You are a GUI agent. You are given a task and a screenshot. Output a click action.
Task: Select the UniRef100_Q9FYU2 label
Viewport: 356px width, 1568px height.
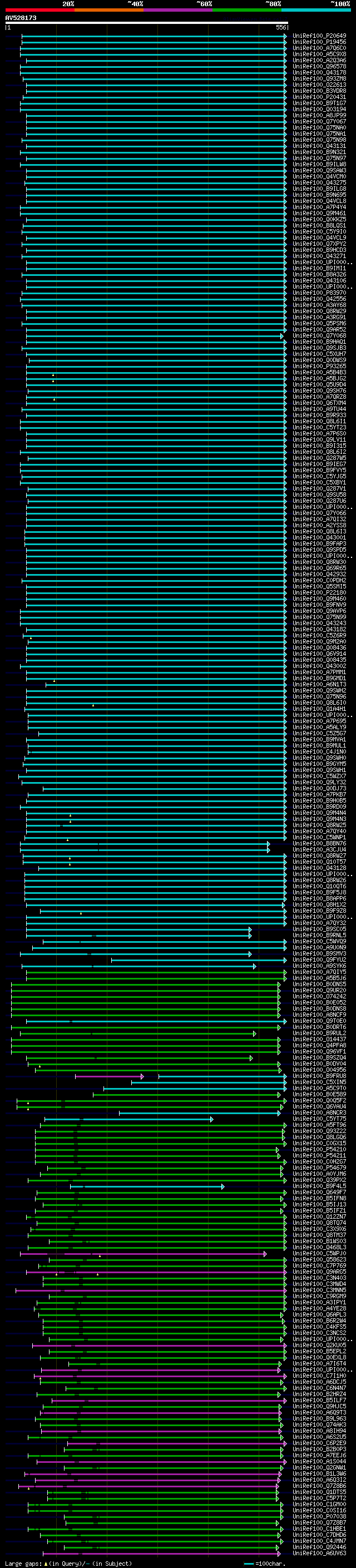coord(319,959)
